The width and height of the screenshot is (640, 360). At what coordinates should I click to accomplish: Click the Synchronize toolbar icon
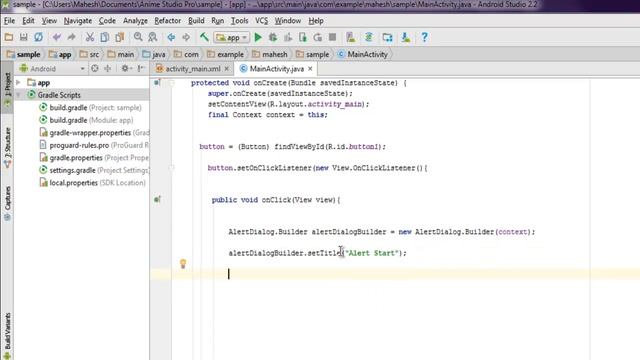coord(38,38)
